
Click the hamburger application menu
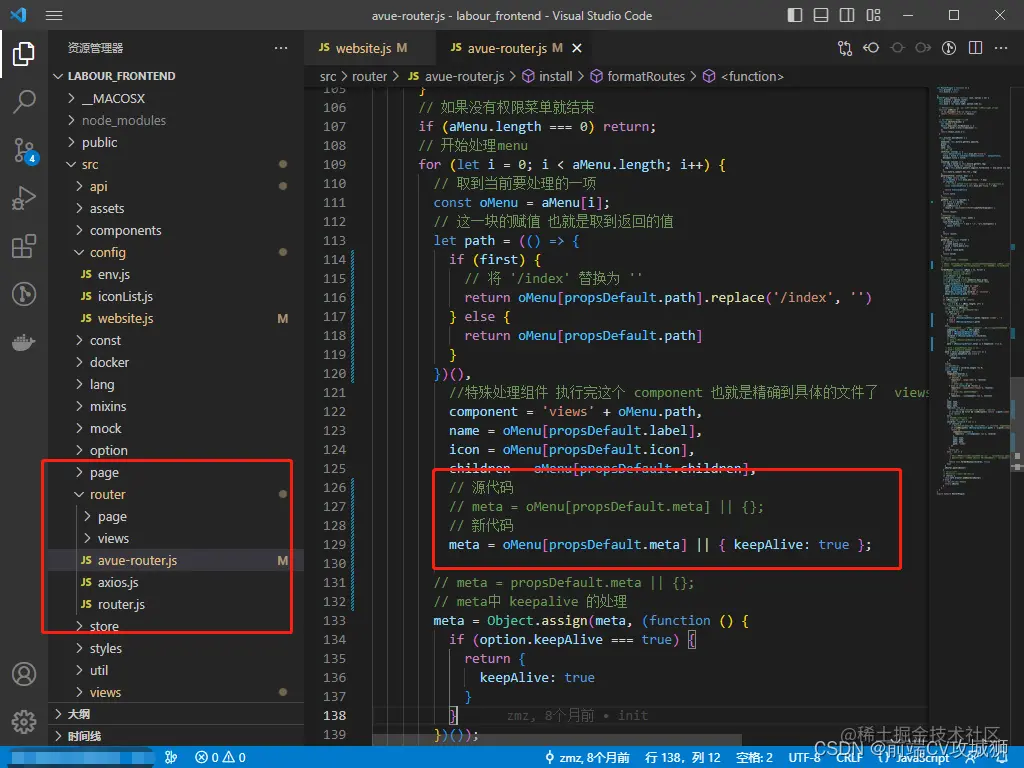pos(54,15)
